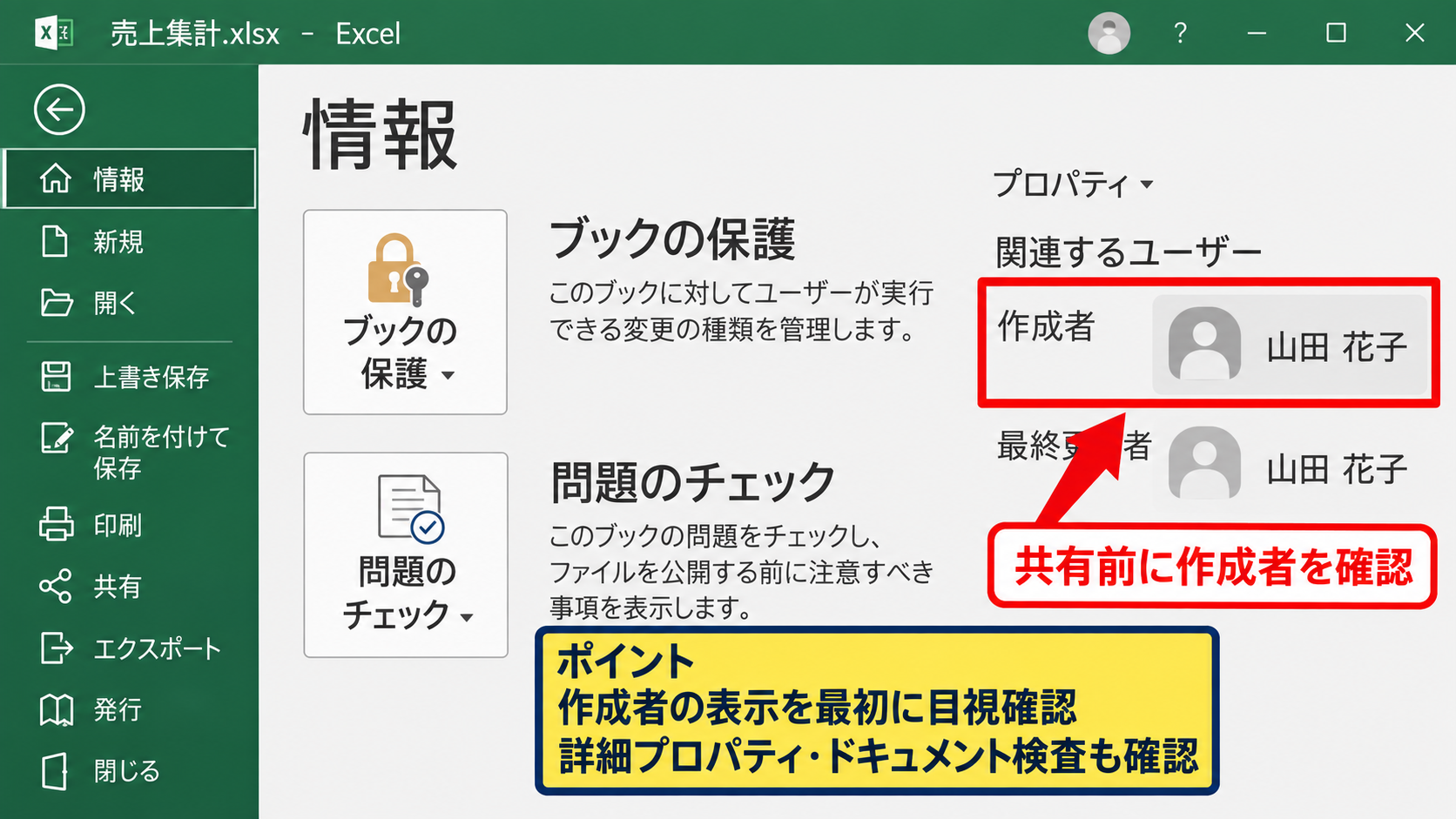Image resolution: width=1456 pixels, height=819 pixels.
Task: Click the 問題のチェック section heading
Action: 693,481
